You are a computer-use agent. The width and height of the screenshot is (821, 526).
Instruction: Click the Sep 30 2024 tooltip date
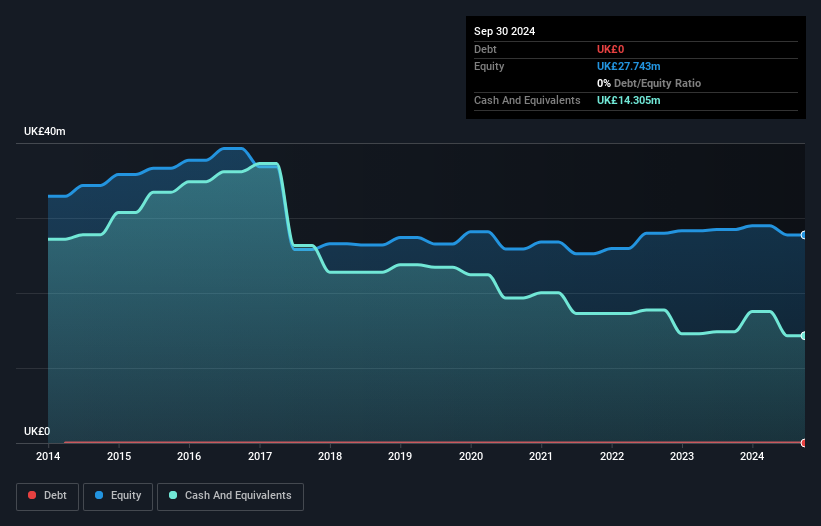pyautogui.click(x=504, y=31)
